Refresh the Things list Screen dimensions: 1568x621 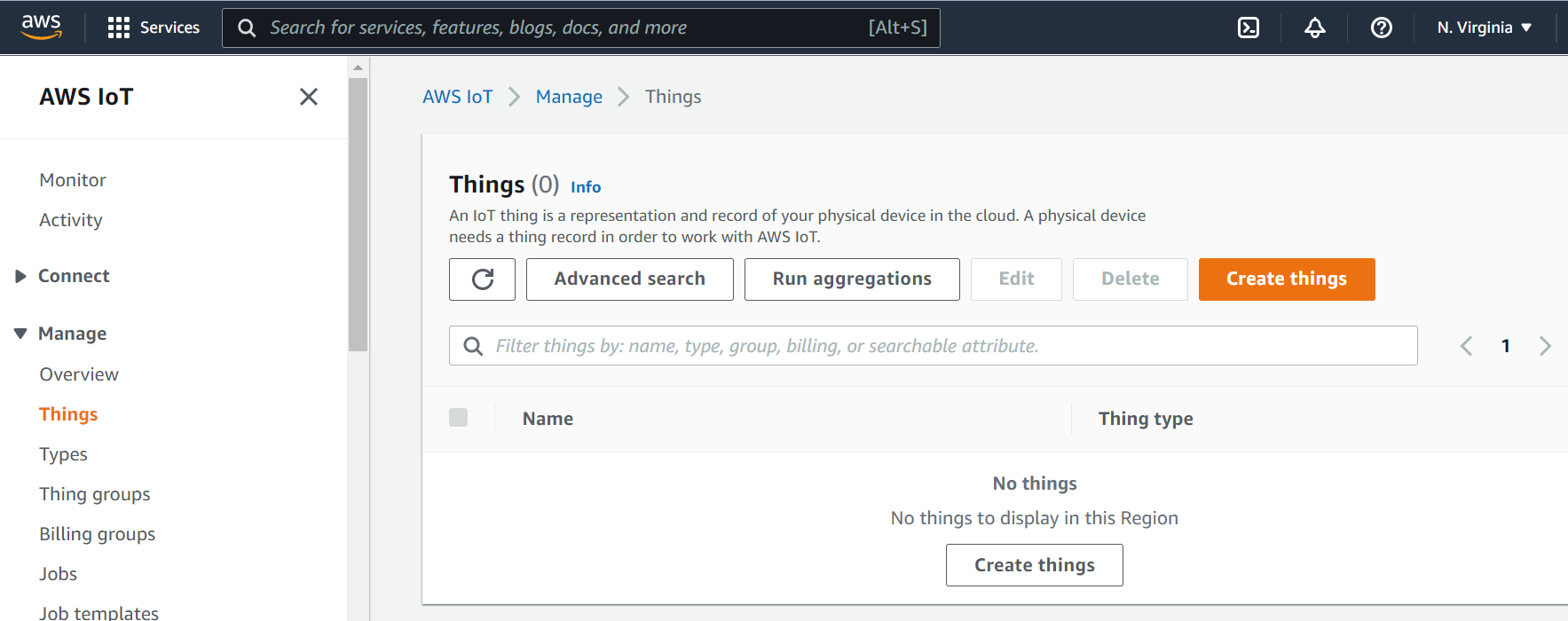click(483, 279)
